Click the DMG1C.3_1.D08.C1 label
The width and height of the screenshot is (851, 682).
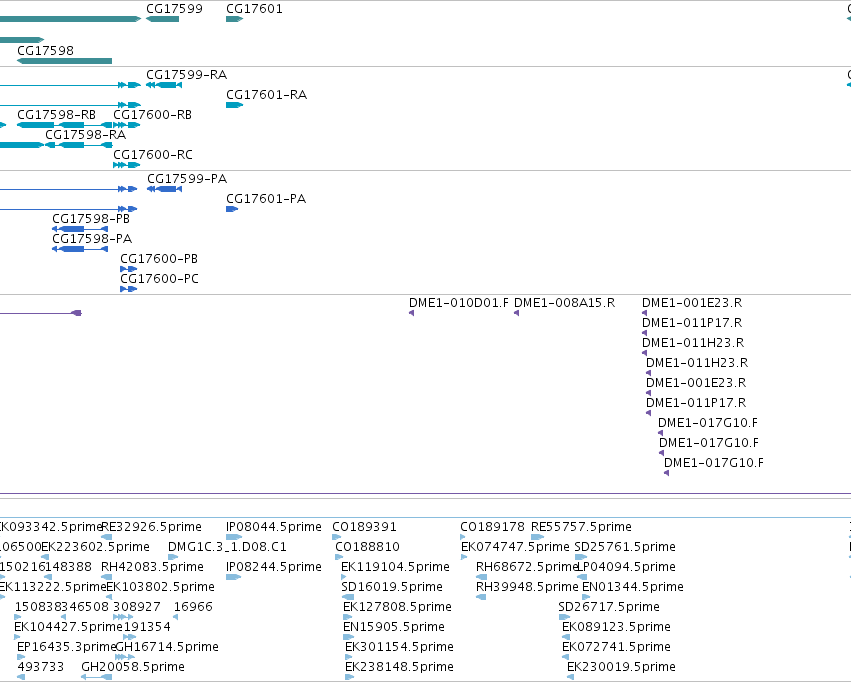point(227,547)
